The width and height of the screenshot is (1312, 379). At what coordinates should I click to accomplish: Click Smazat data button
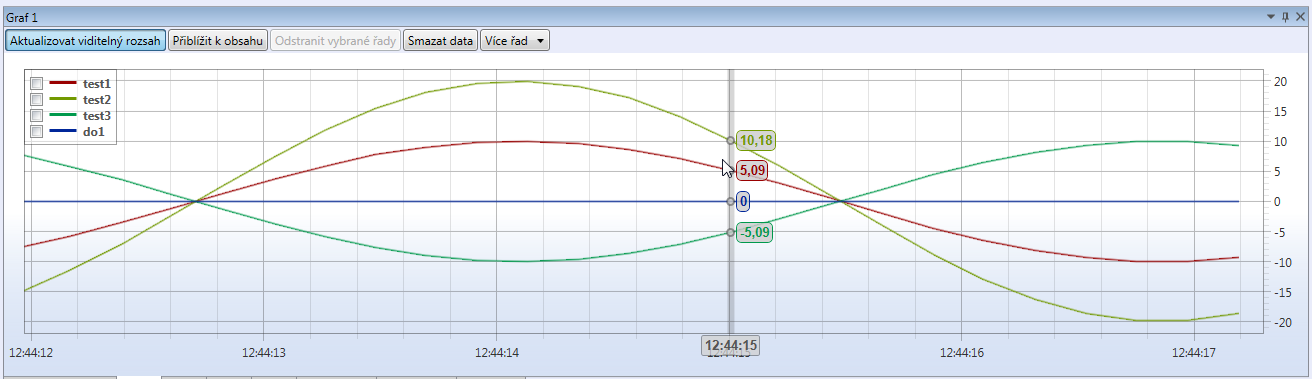pos(440,41)
